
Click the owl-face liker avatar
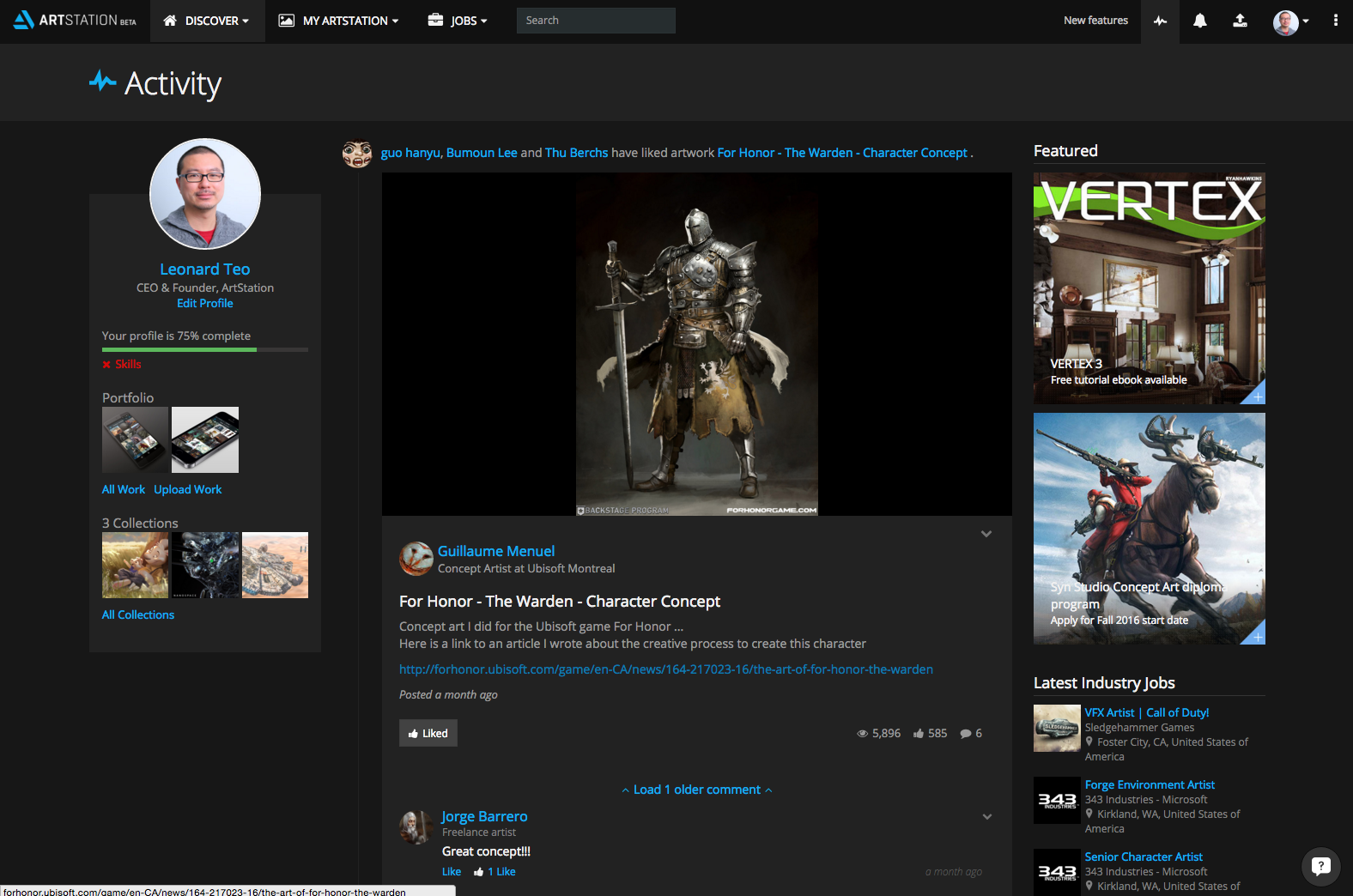(x=357, y=154)
